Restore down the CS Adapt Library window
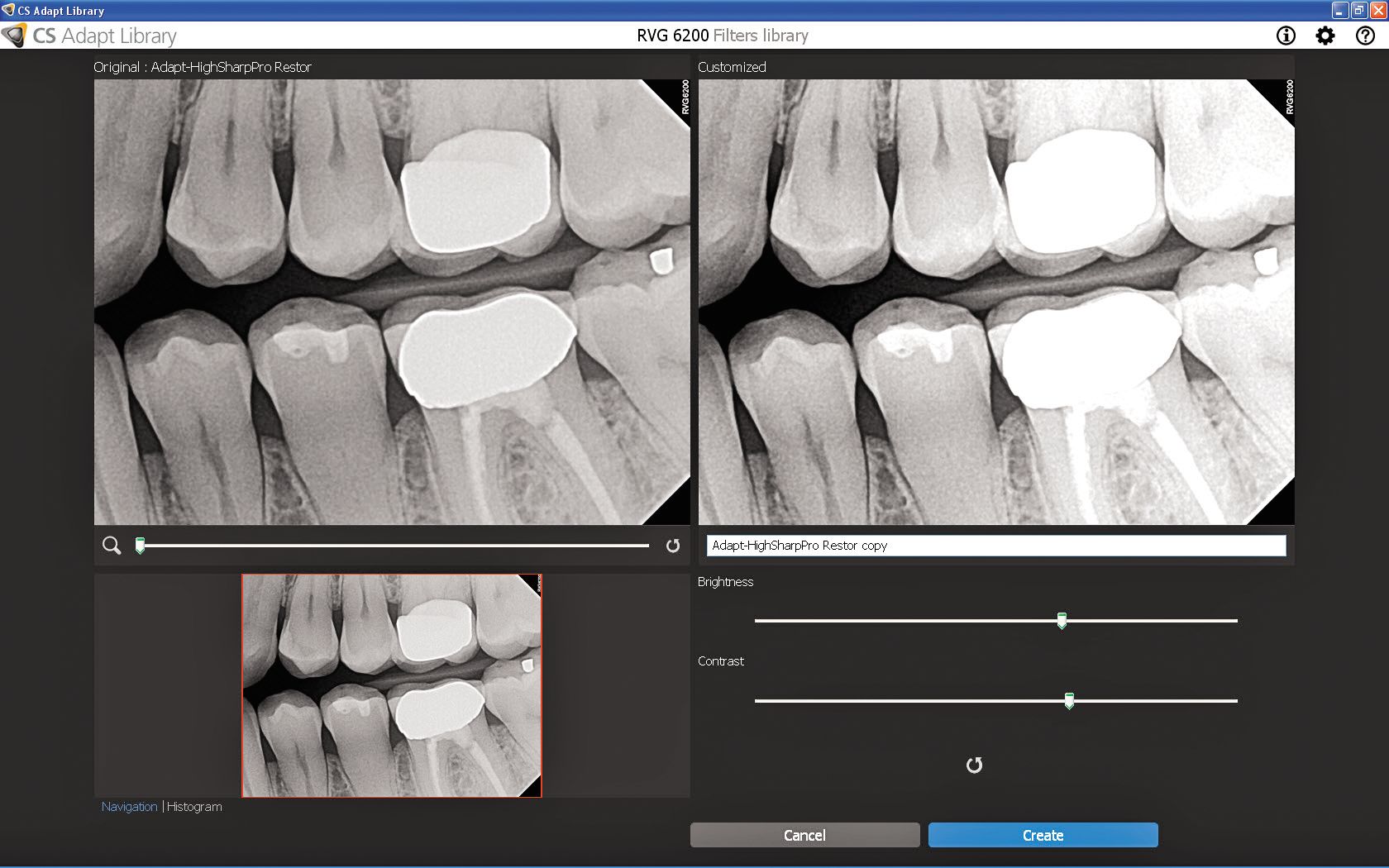Image resolution: width=1389 pixels, height=868 pixels. [x=1358, y=10]
